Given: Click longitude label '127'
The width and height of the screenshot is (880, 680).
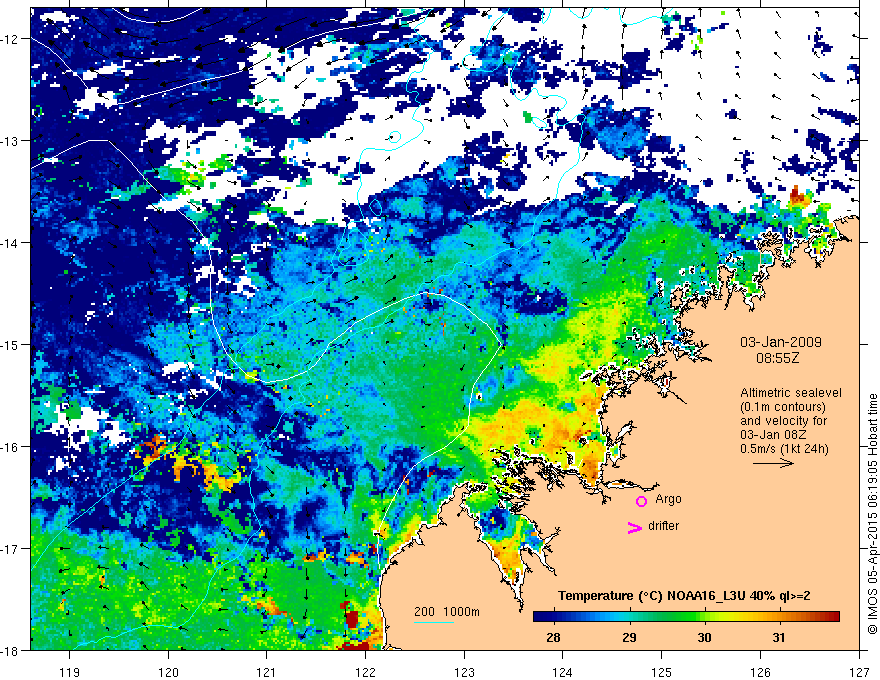Looking at the screenshot, I should pos(859,673).
